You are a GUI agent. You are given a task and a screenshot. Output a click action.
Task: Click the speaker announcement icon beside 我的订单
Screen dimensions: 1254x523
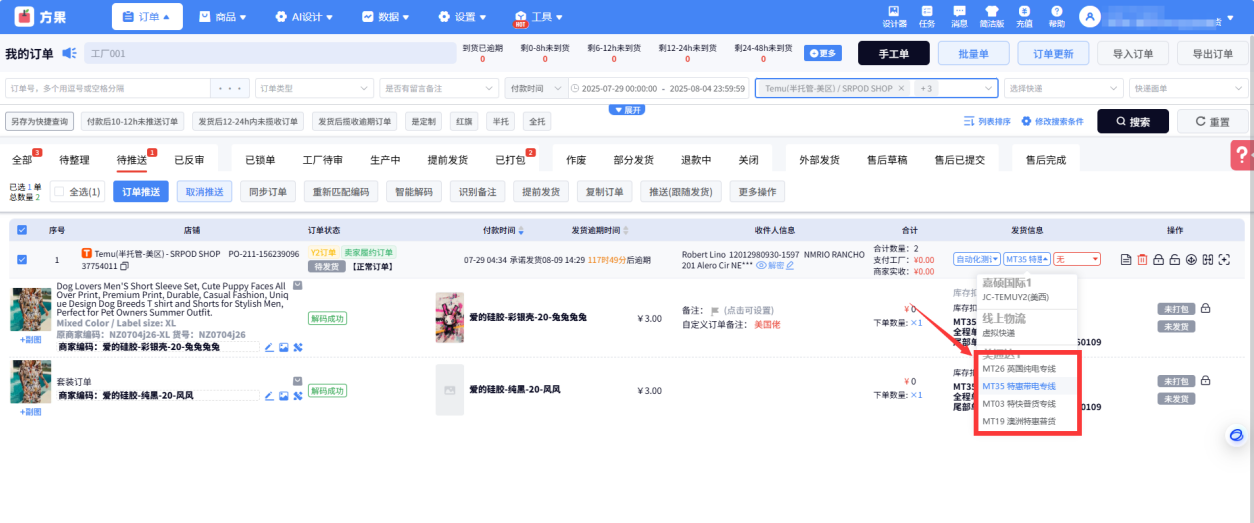point(69,53)
